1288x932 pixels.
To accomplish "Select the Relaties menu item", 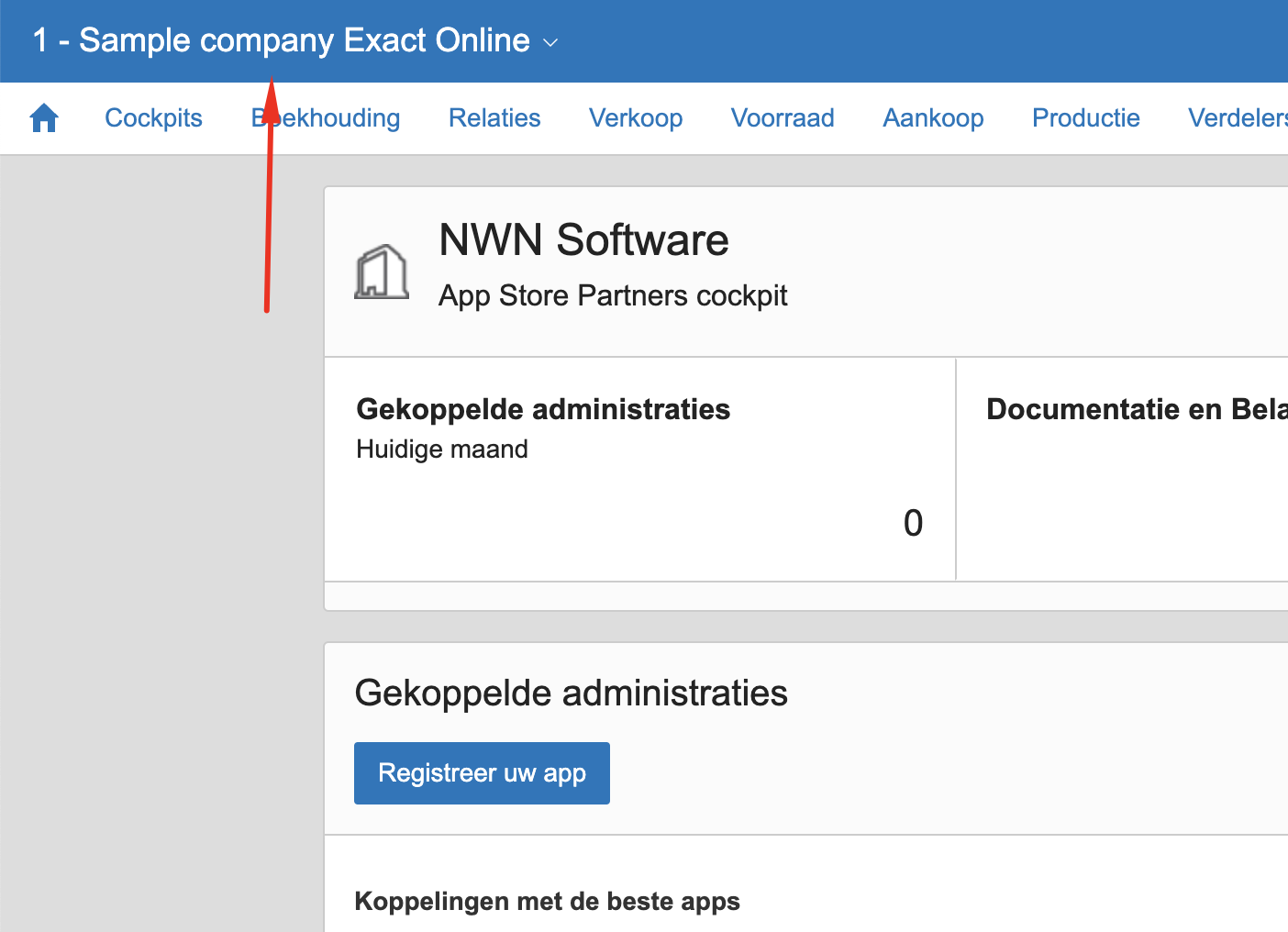I will click(494, 118).
